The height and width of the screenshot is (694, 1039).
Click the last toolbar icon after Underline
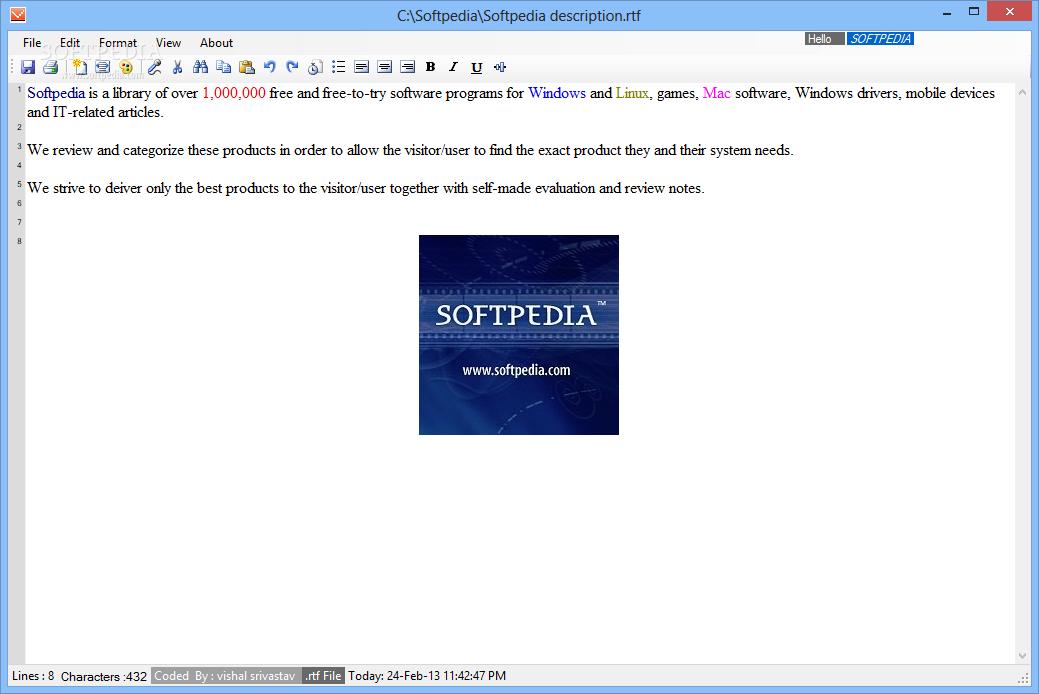[x=500, y=67]
